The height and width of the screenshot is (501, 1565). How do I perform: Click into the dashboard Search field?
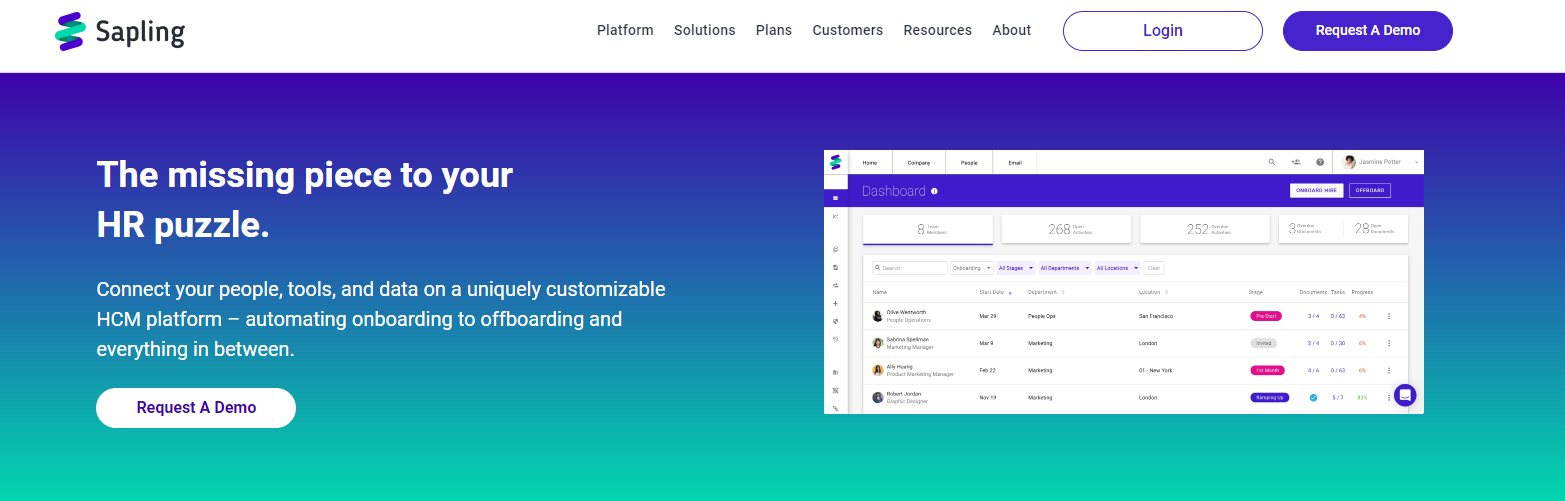(909, 268)
